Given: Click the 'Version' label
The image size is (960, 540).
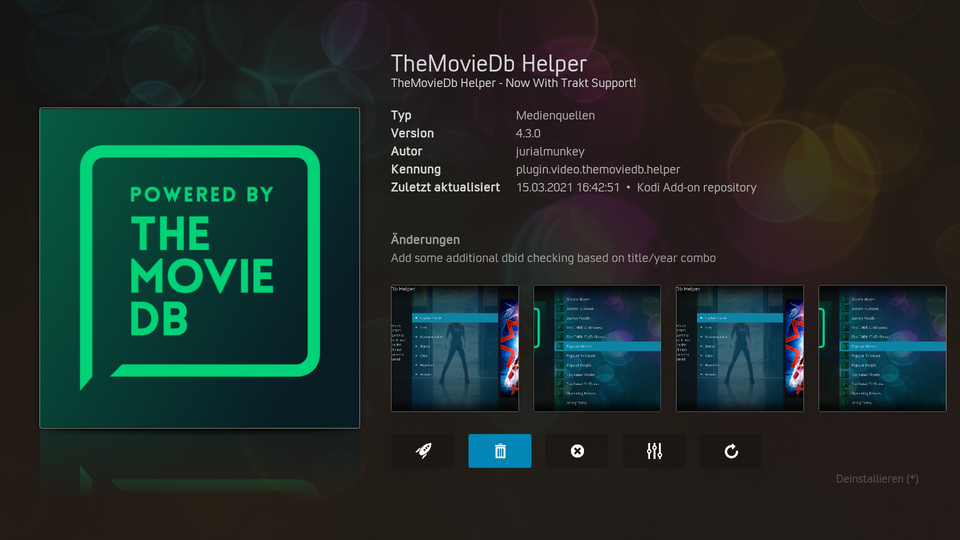Looking at the screenshot, I should point(412,133).
